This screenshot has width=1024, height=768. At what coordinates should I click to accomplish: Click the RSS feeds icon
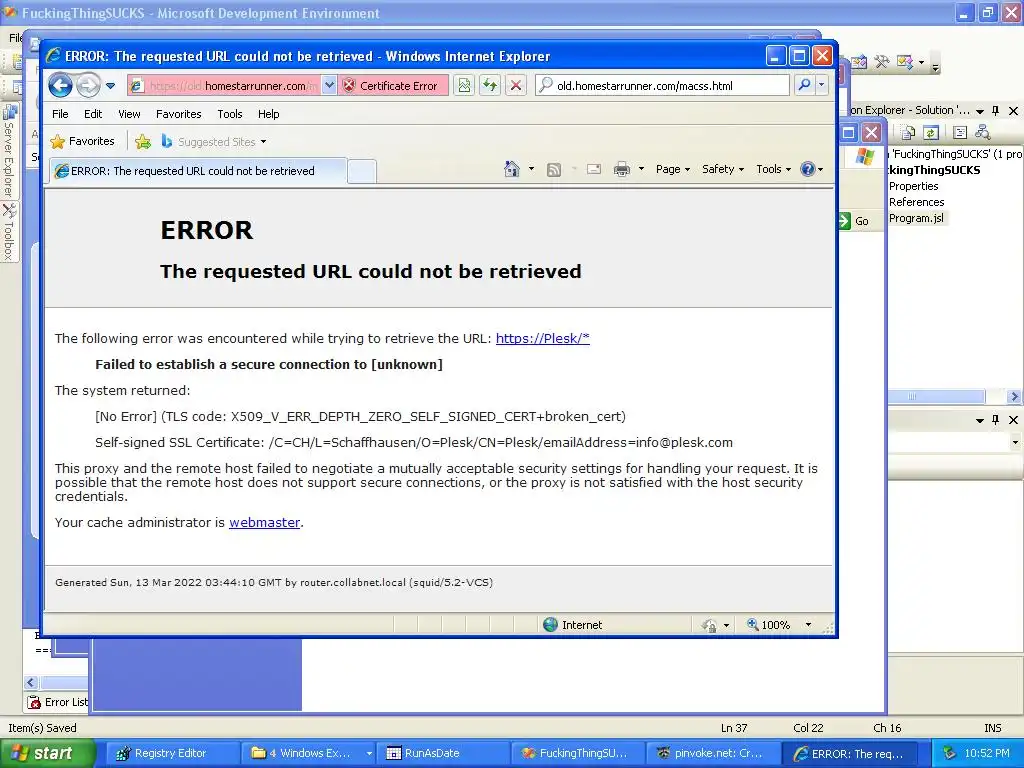point(554,169)
